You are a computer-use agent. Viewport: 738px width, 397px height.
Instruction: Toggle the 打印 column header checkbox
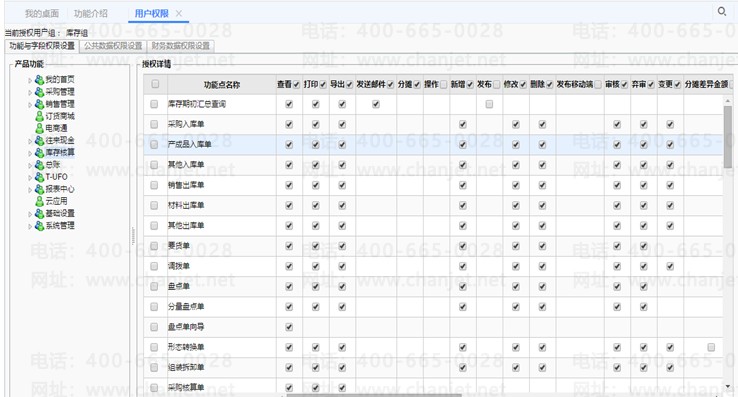coord(323,85)
